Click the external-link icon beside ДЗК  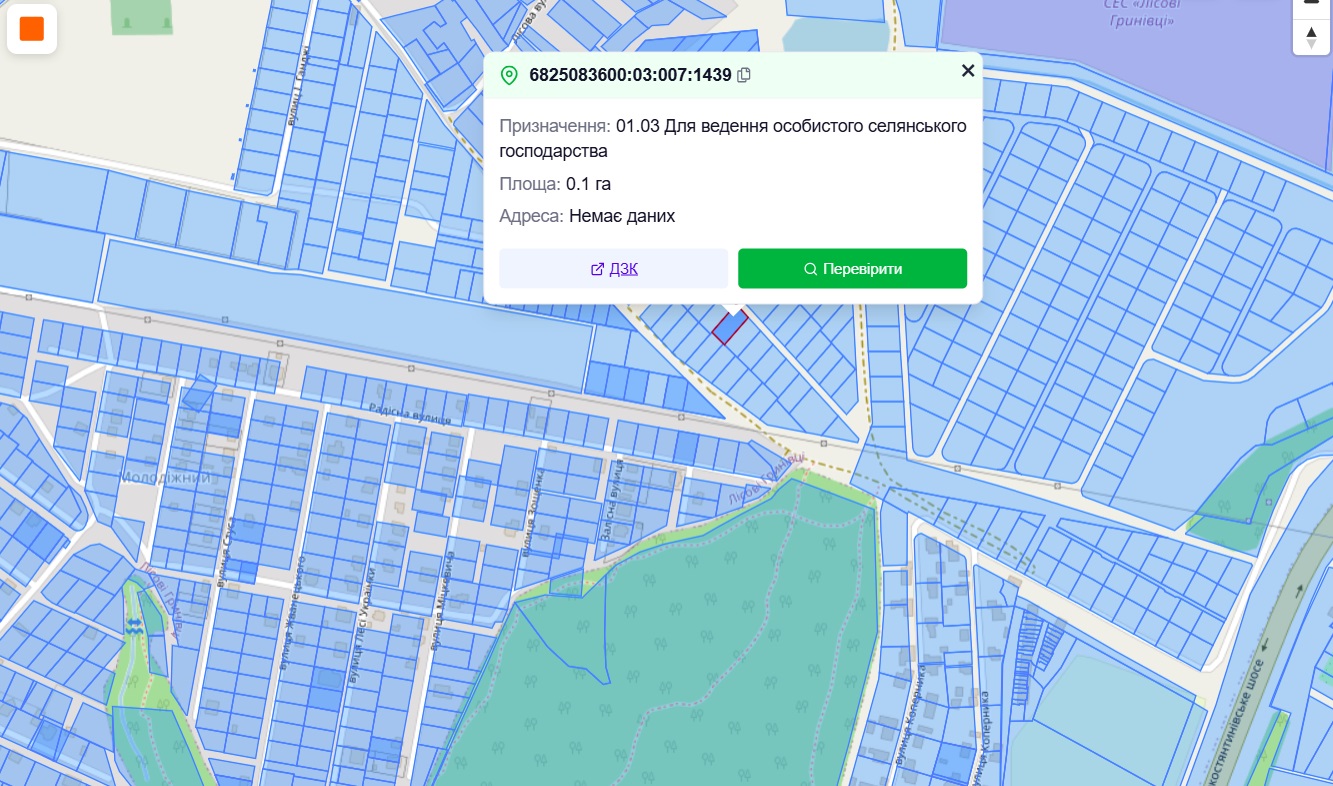pos(597,269)
